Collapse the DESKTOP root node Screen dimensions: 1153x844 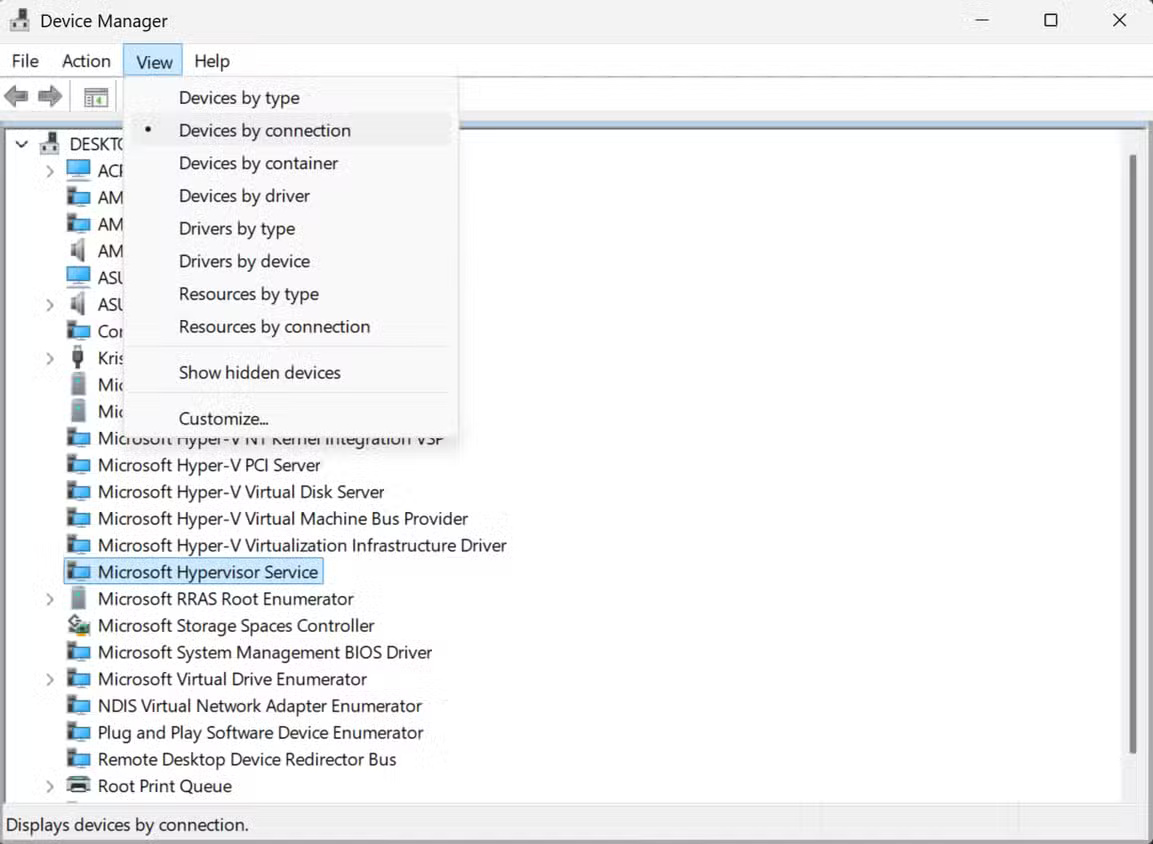[x=22, y=143]
